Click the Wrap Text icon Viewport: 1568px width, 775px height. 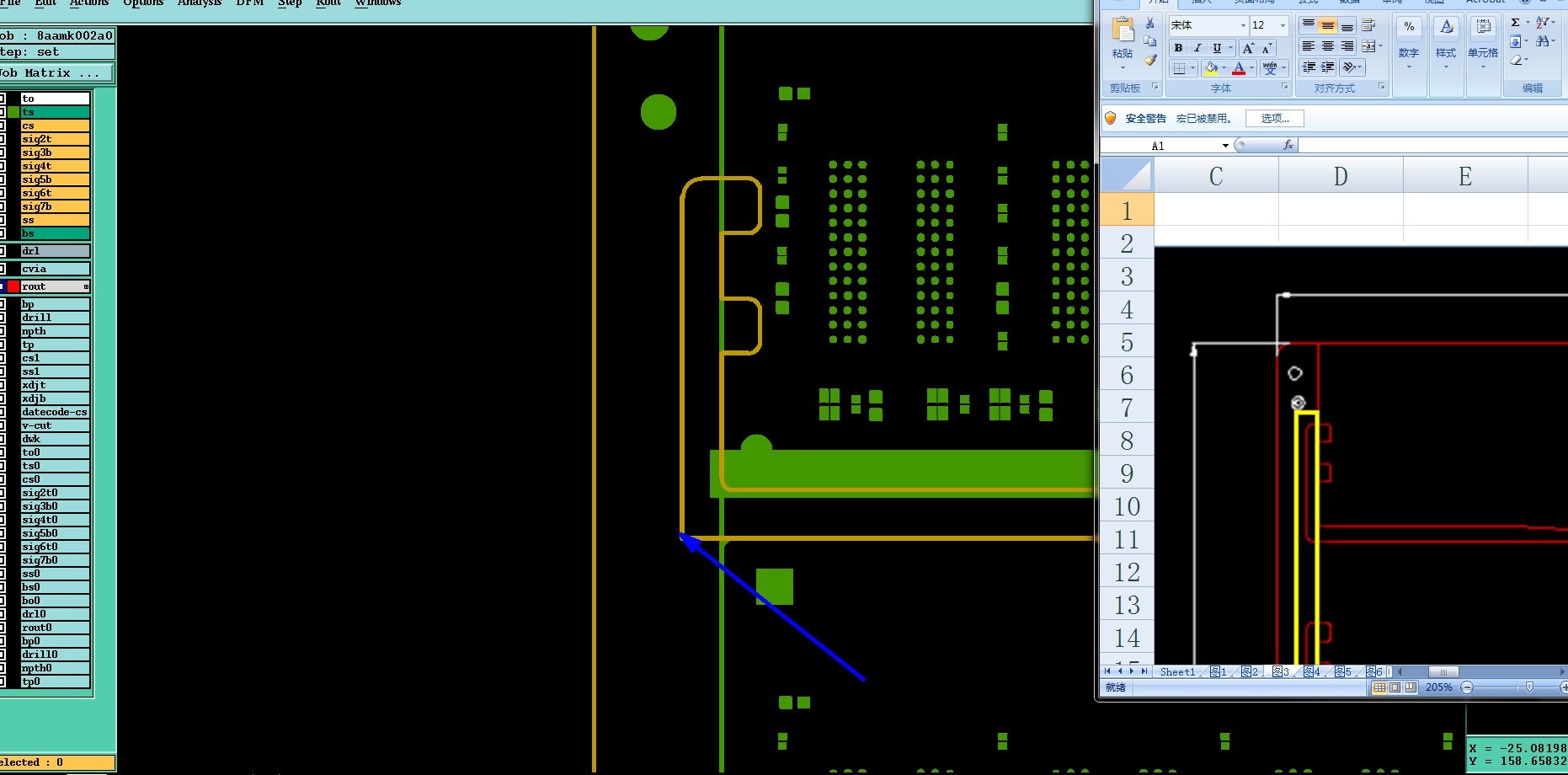coord(1368,25)
